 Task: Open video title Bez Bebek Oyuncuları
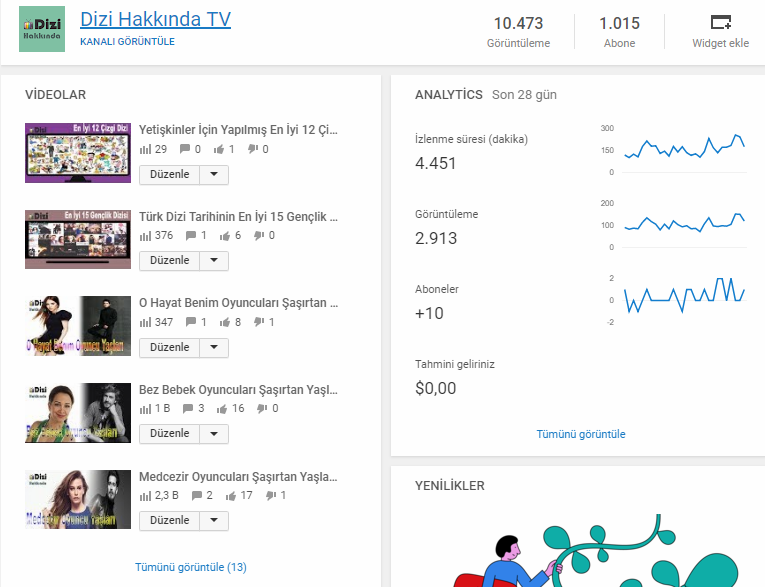point(238,390)
